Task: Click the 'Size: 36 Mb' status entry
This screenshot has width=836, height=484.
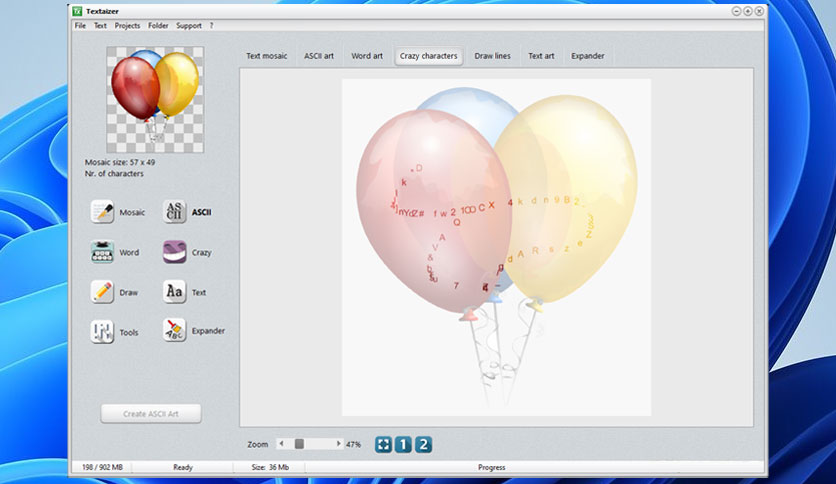Action: tap(270, 467)
